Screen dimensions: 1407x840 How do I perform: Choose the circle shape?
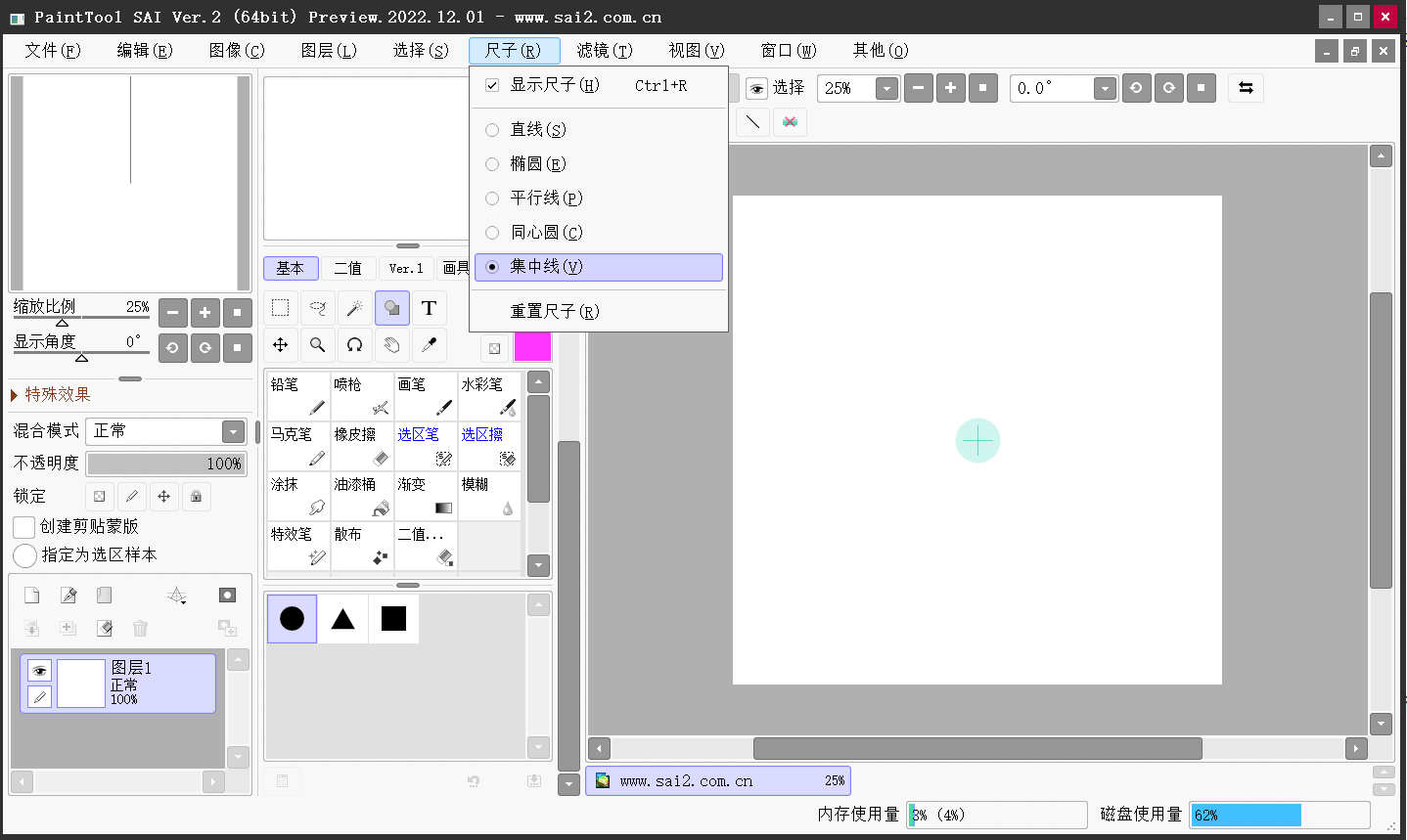[x=293, y=618]
